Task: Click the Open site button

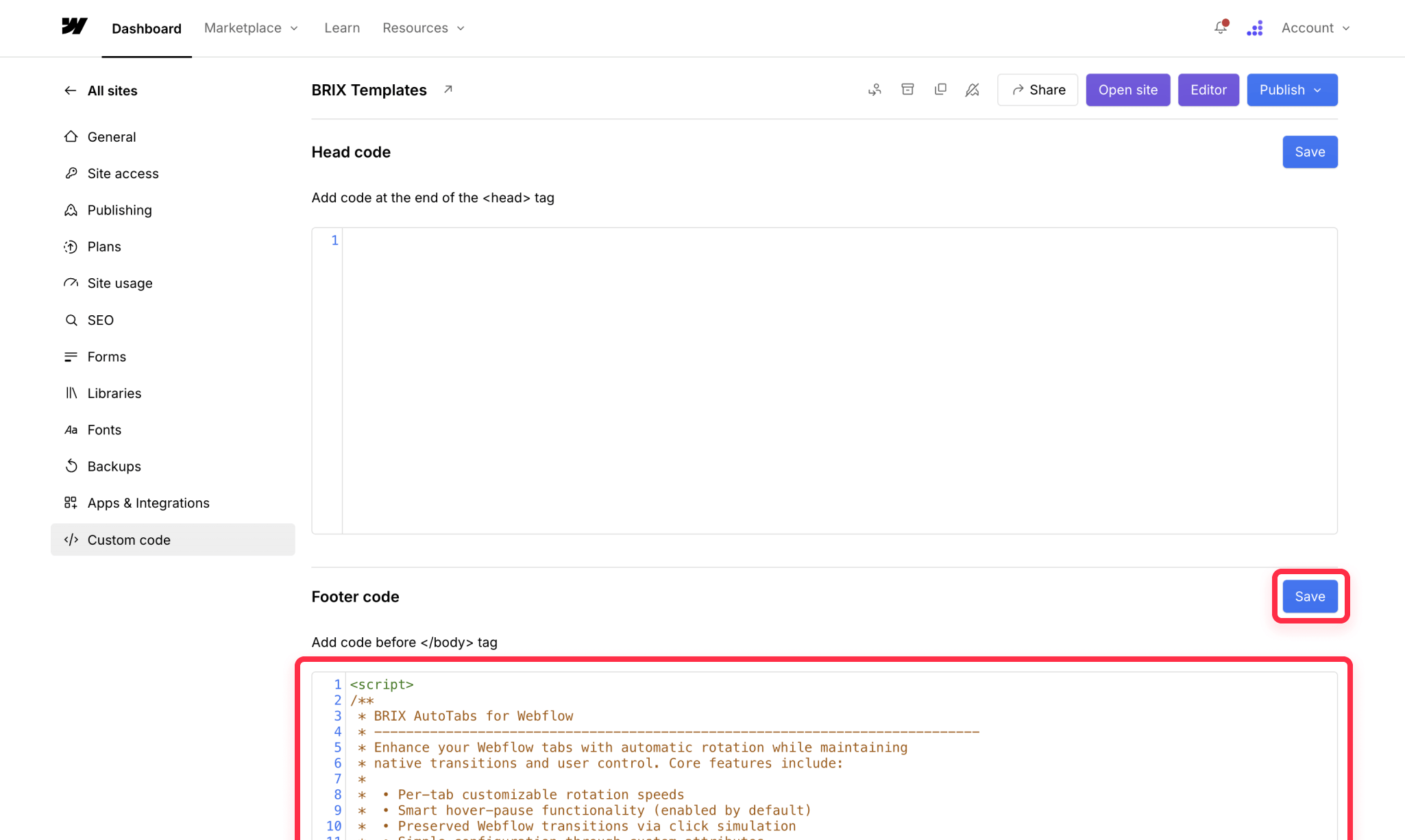Action: point(1127,90)
